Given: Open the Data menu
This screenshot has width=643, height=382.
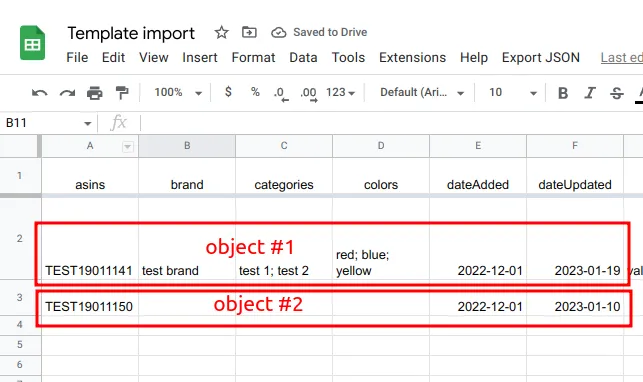Looking at the screenshot, I should 303,57.
